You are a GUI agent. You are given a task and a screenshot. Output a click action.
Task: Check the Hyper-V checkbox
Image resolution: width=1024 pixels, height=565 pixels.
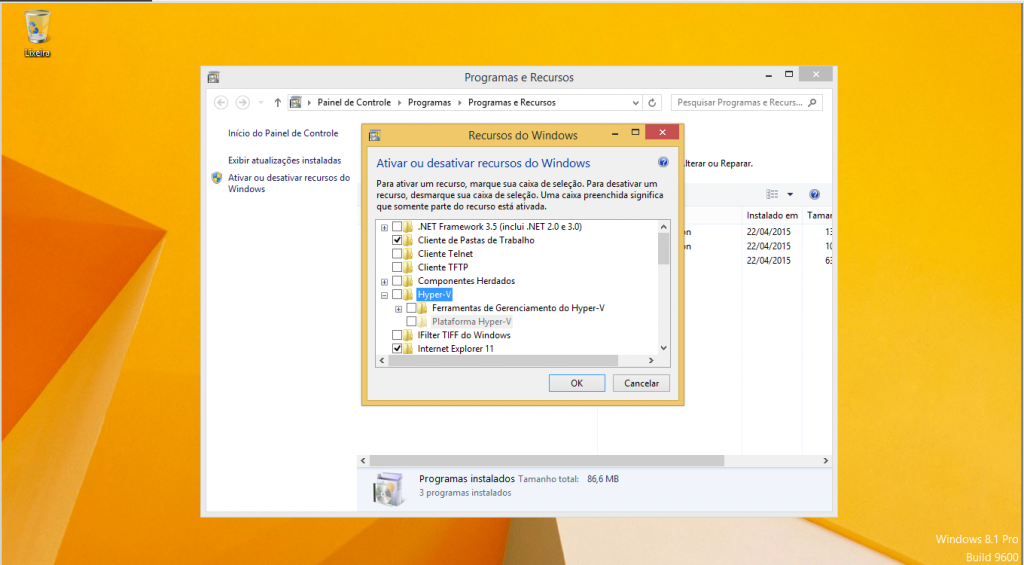(x=397, y=295)
